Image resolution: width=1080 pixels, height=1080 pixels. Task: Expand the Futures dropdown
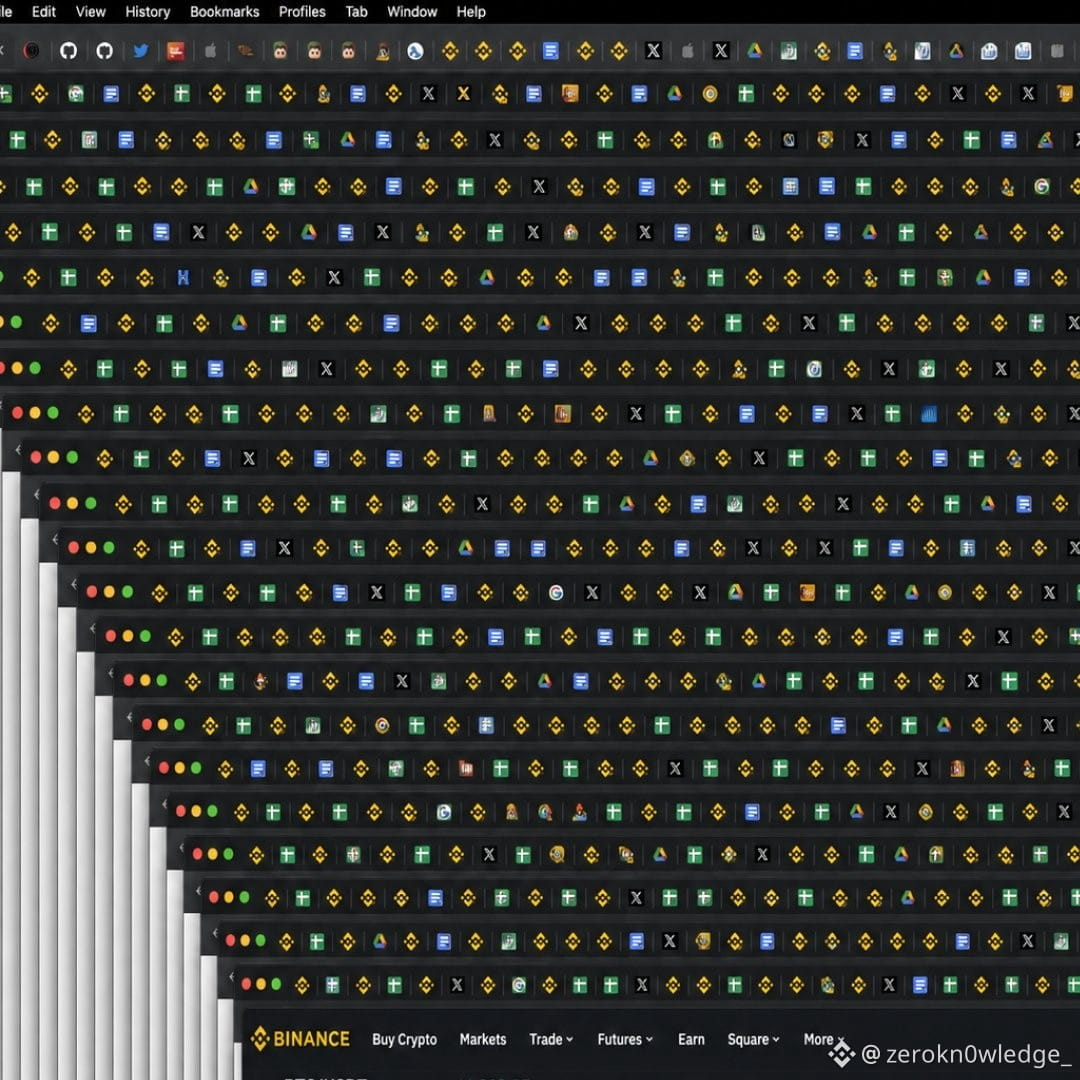[625, 1039]
